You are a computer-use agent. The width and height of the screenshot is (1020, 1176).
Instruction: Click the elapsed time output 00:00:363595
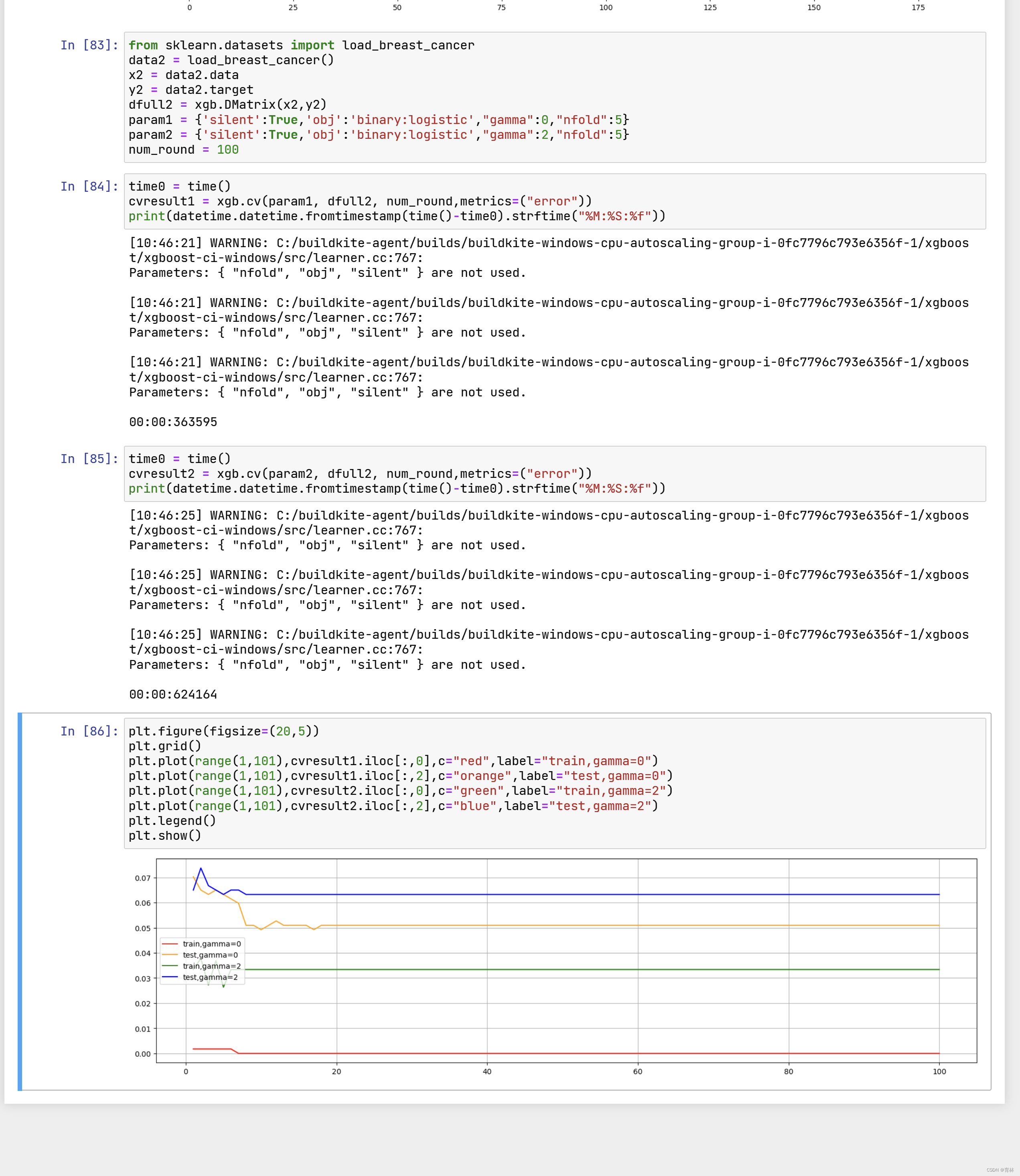tap(173, 422)
